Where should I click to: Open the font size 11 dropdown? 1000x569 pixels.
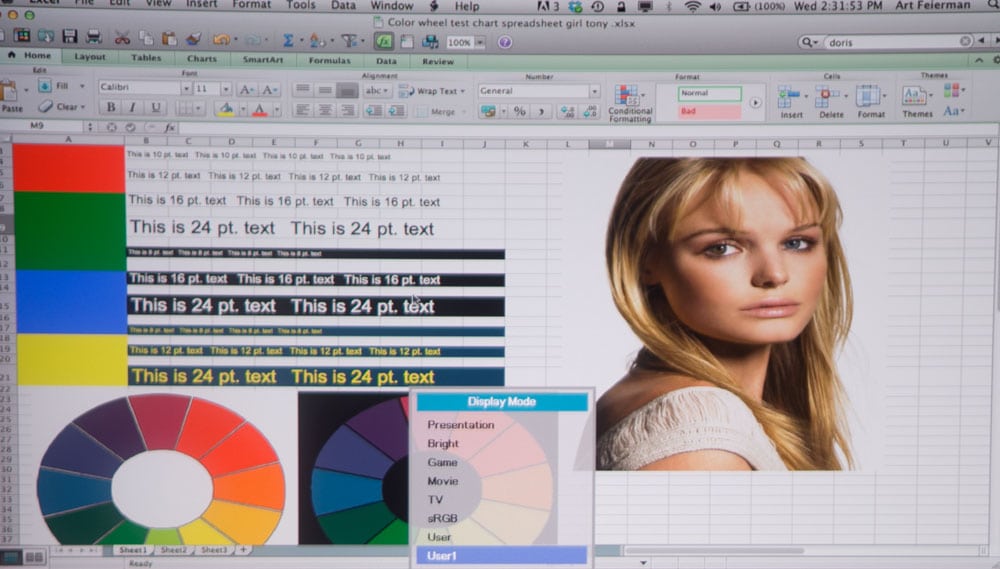coord(226,89)
